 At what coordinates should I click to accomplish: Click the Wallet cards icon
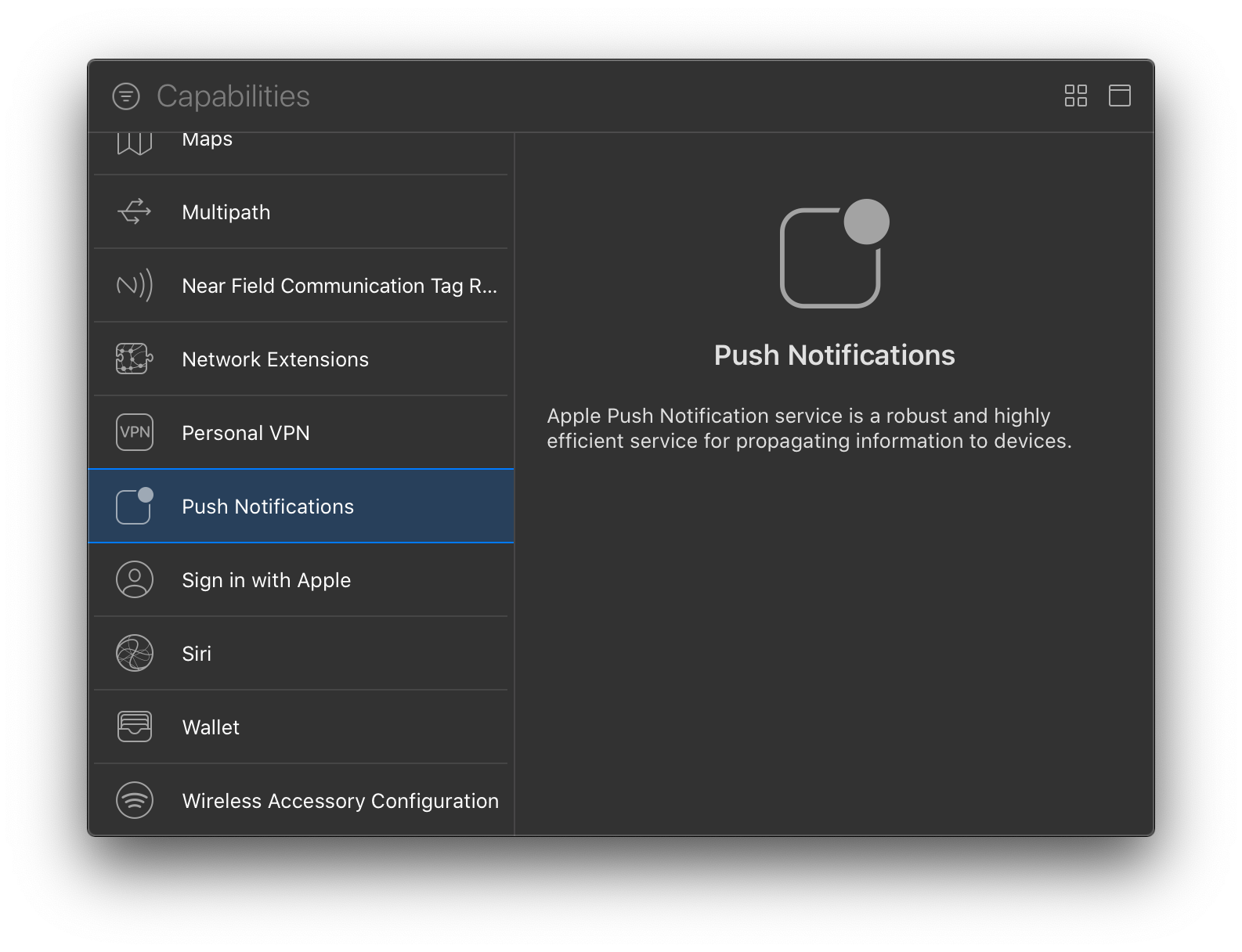click(135, 727)
